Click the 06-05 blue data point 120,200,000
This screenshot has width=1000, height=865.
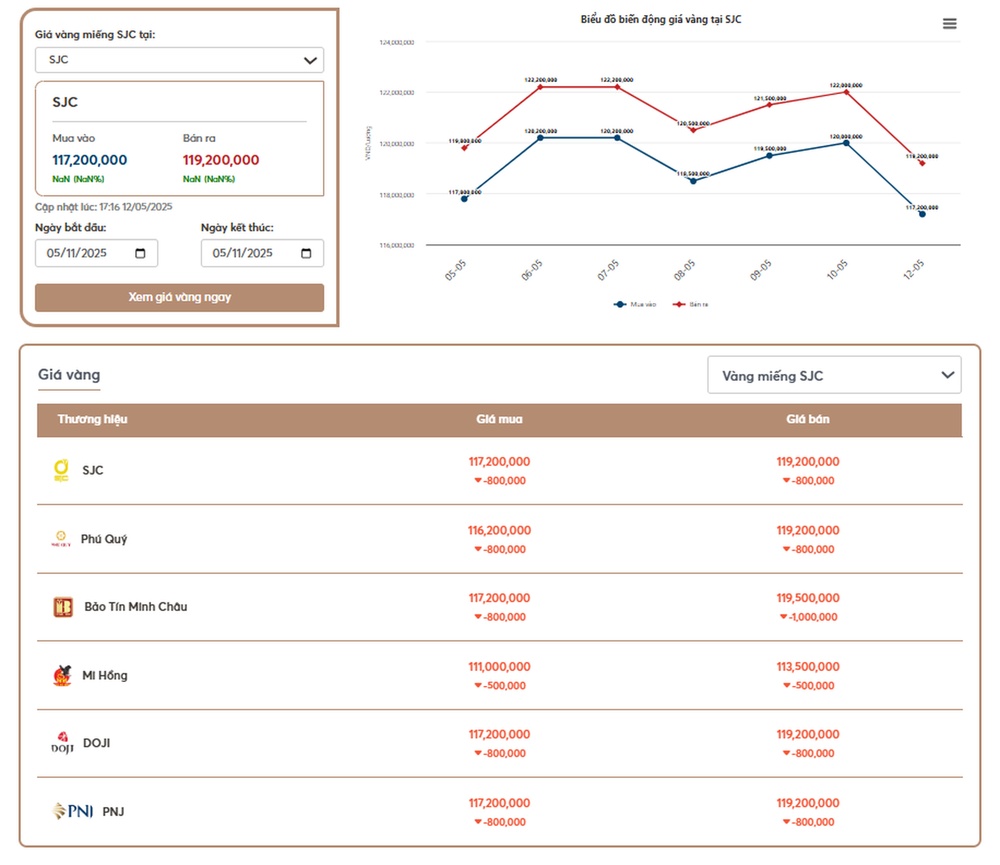pyautogui.click(x=541, y=138)
